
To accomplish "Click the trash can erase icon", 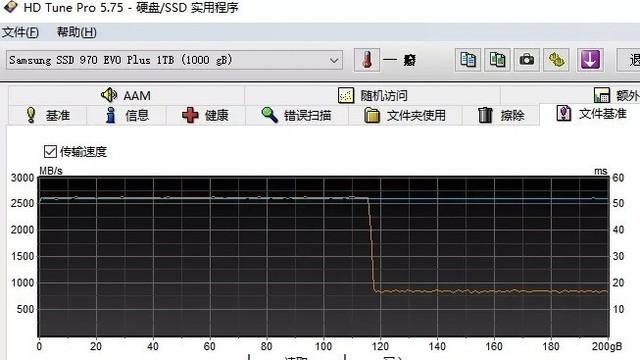I will click(x=485, y=115).
